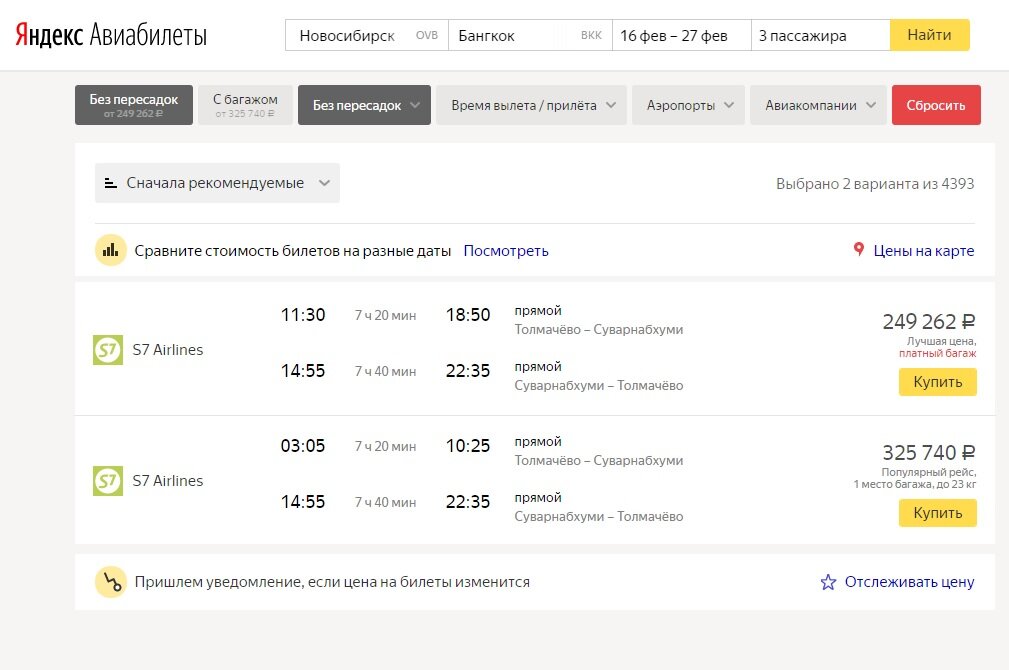Edit the Бангкок destination city field

(530, 35)
